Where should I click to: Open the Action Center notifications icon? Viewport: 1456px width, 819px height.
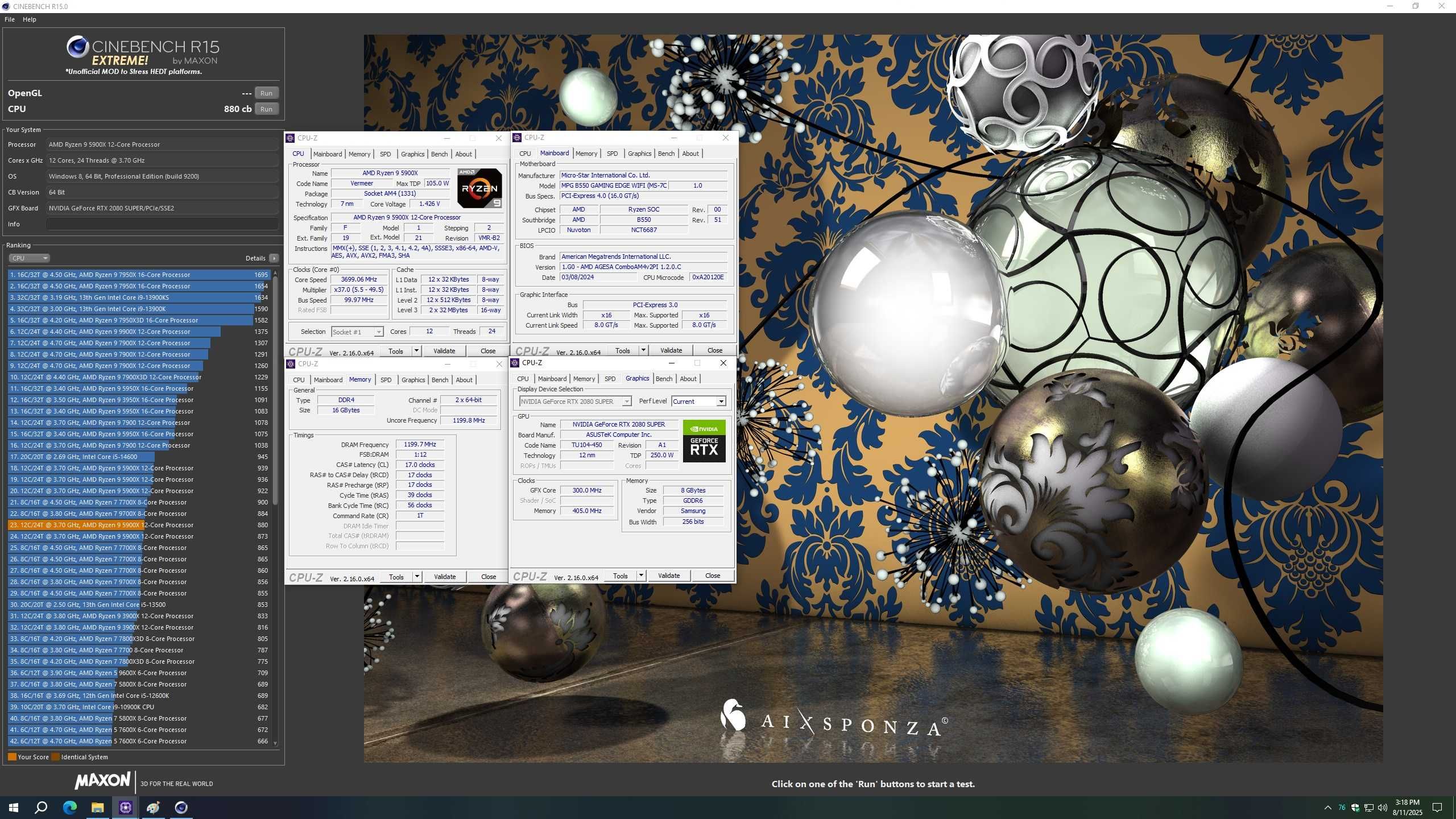pyautogui.click(x=1437, y=808)
